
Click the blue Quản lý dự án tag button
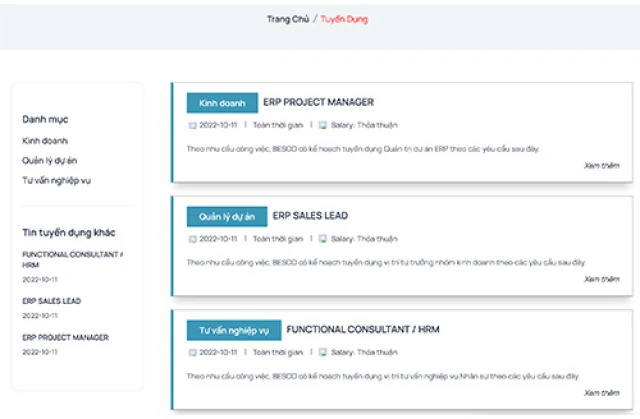tap(227, 216)
